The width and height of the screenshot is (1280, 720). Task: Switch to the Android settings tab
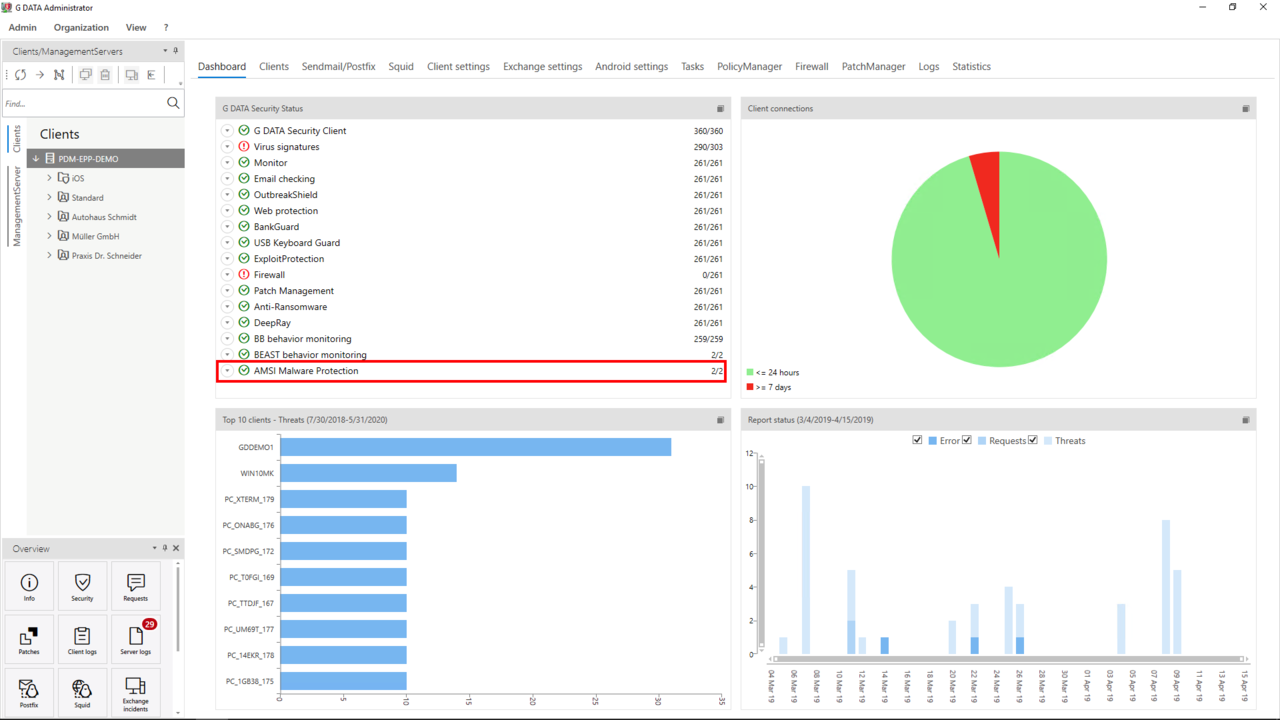[631, 67]
